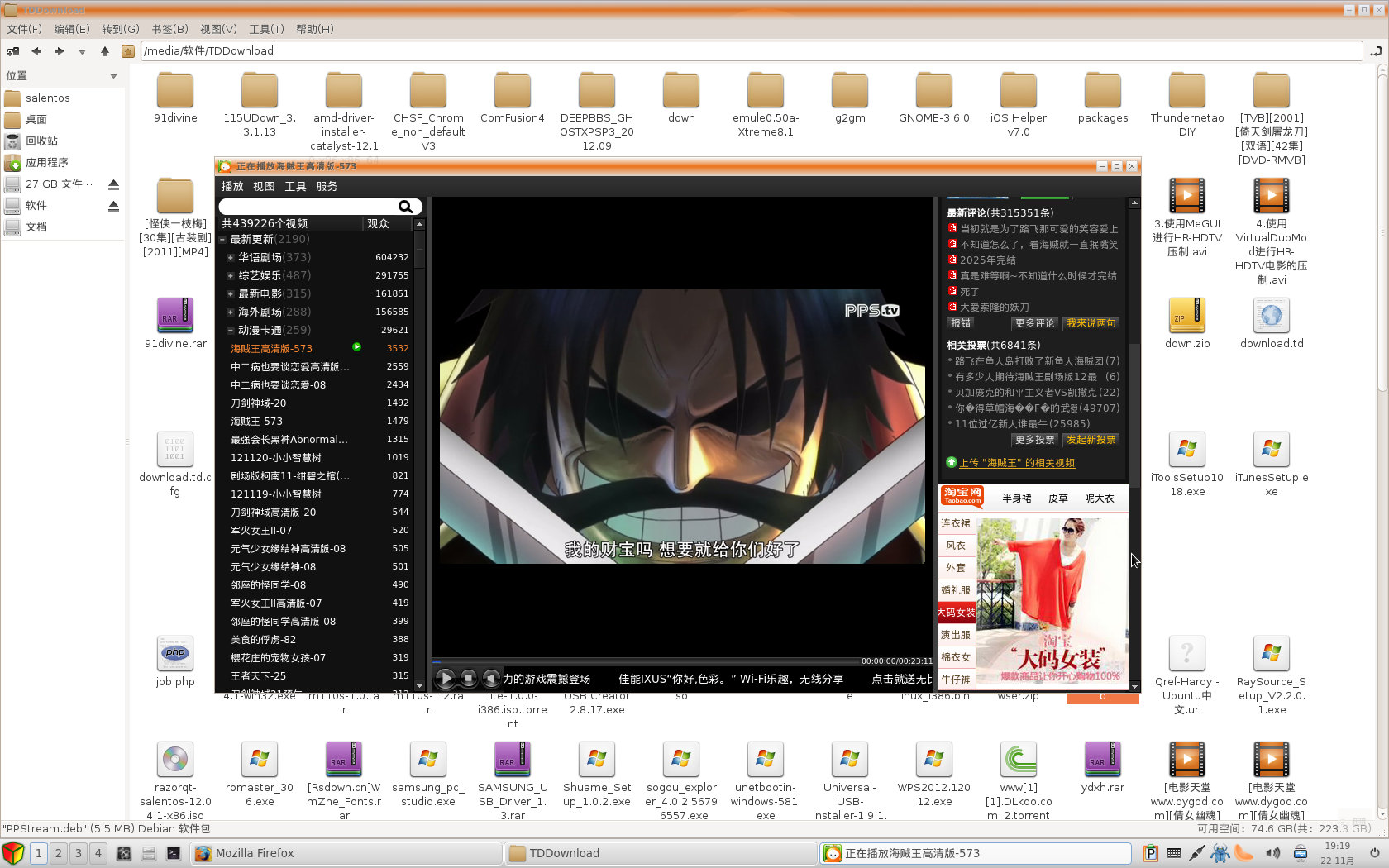The height and width of the screenshot is (868, 1389).
Task: Click the panel main menu cube icon
Action: coord(13,853)
